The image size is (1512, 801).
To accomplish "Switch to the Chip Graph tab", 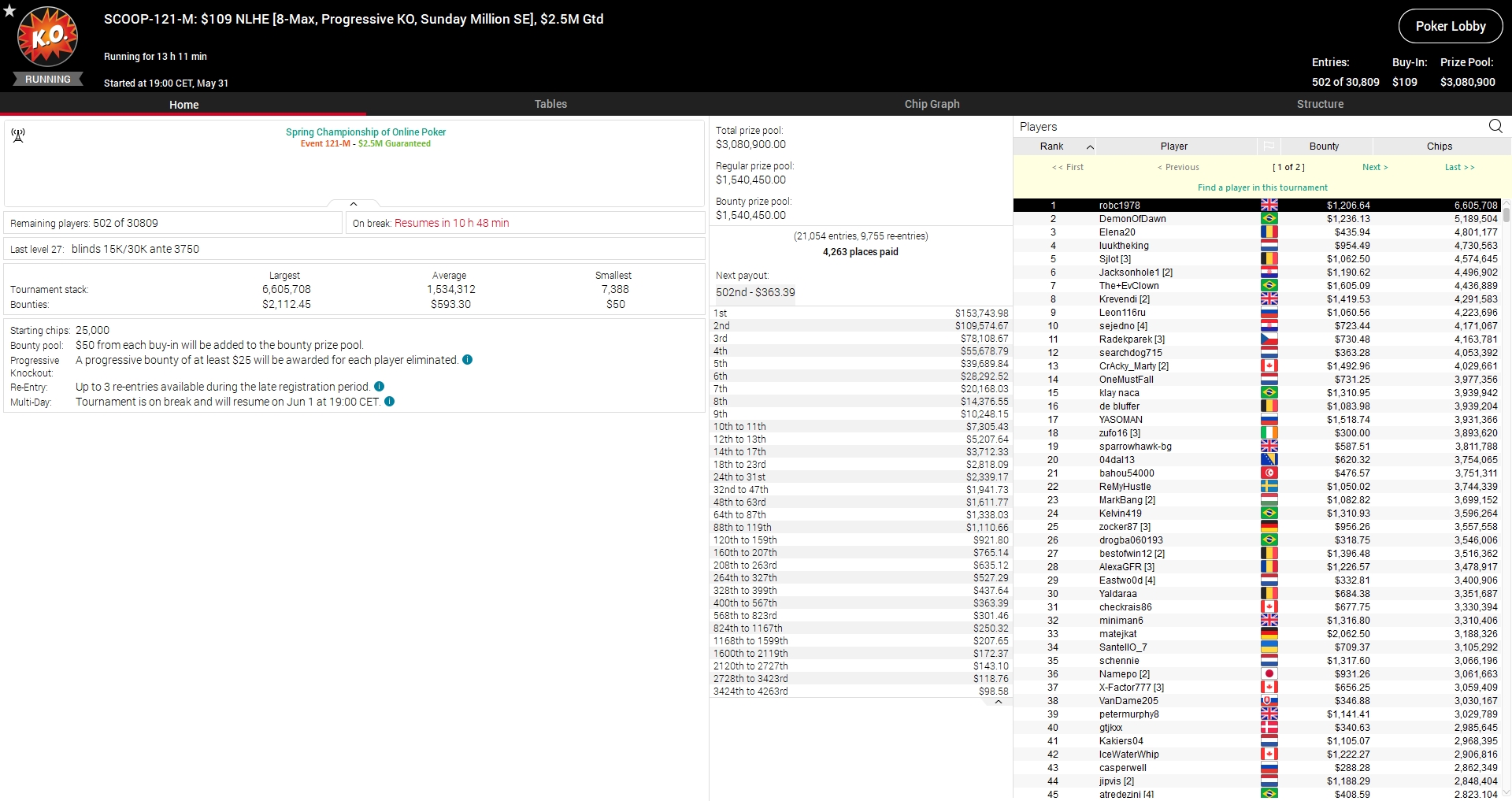I will tap(932, 104).
